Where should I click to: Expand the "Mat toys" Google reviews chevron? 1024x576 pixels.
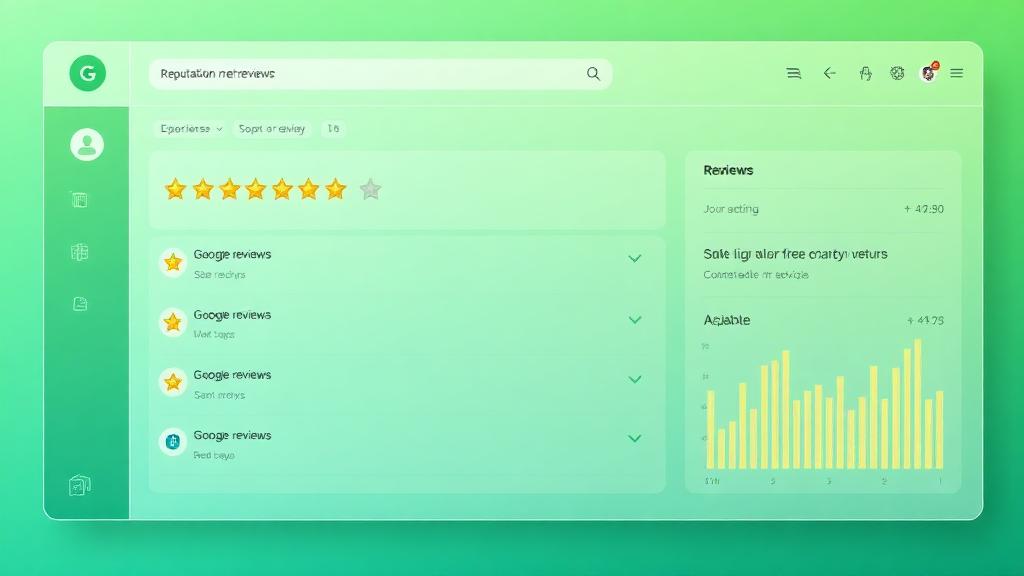pyautogui.click(x=635, y=320)
